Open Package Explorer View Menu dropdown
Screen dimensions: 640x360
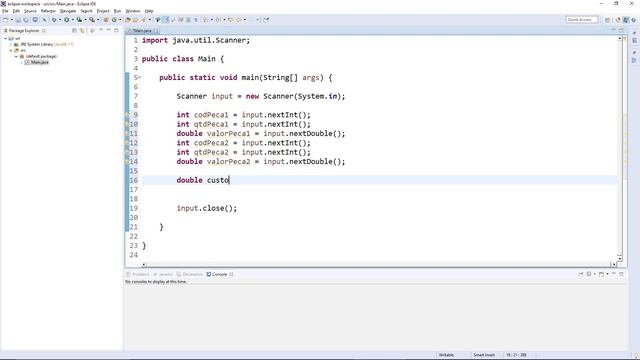point(101,30)
